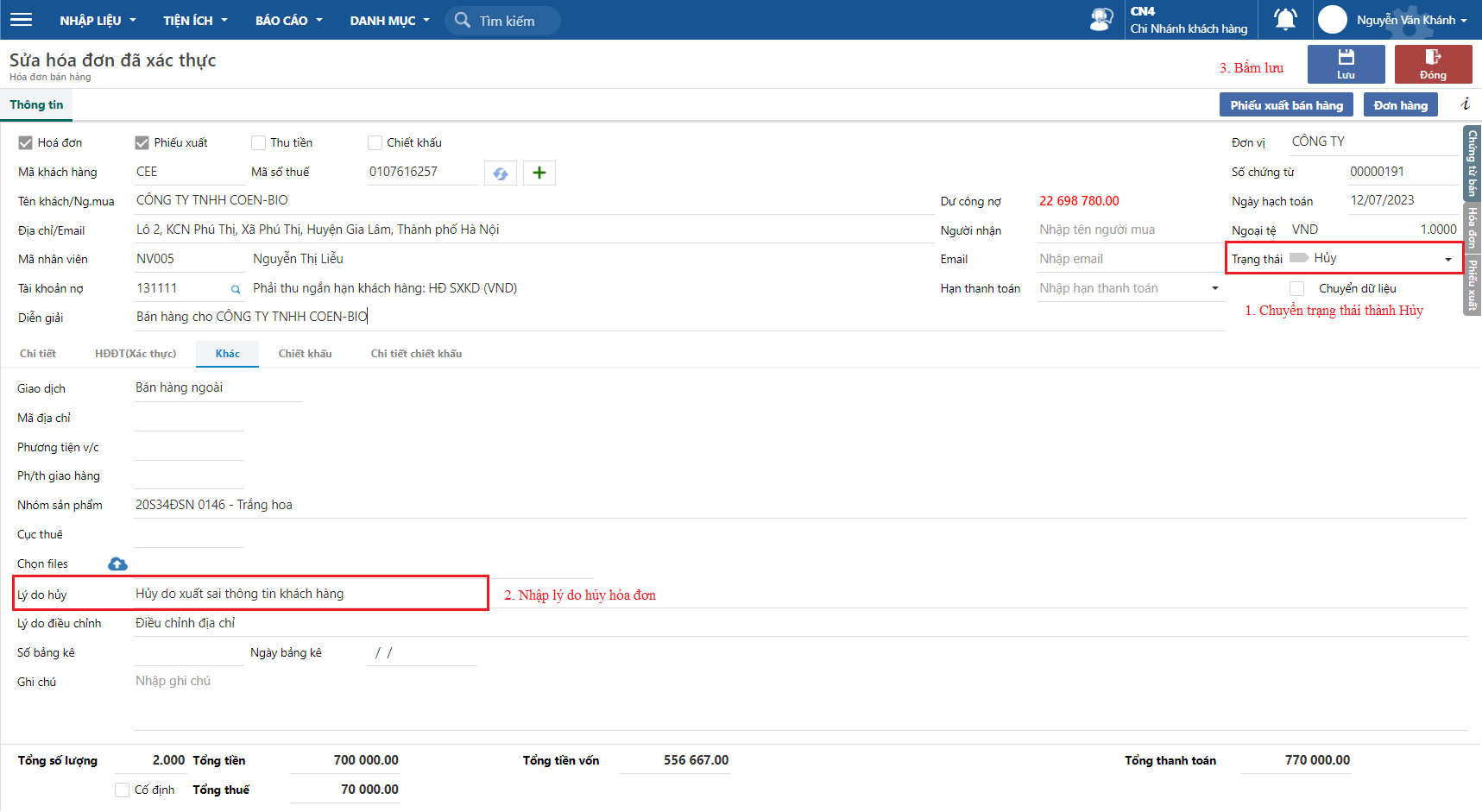1482x812 pixels.
Task: Click the debit account search magnifier icon
Action: tap(235, 290)
